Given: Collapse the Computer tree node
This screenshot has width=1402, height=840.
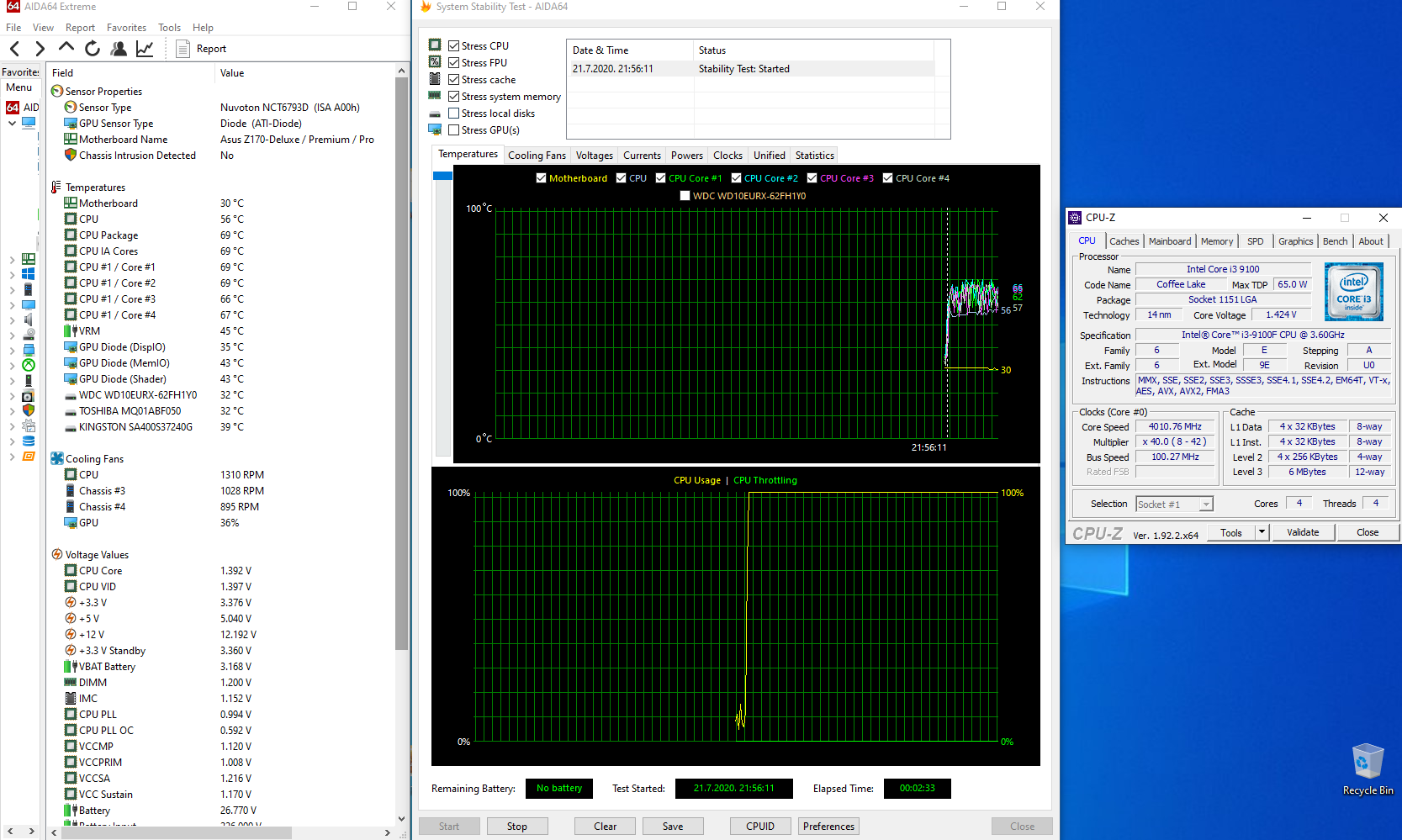Looking at the screenshot, I should [12, 123].
